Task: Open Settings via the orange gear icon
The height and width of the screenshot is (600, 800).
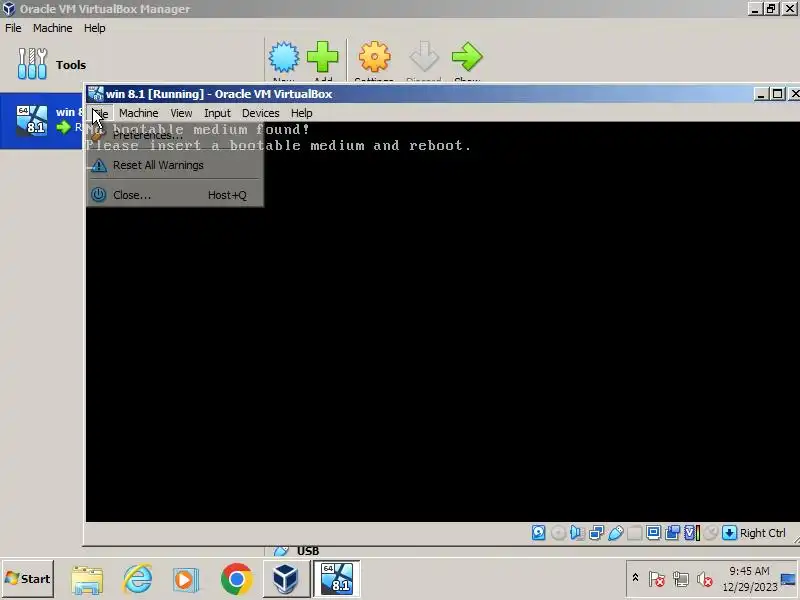Action: tap(374, 57)
